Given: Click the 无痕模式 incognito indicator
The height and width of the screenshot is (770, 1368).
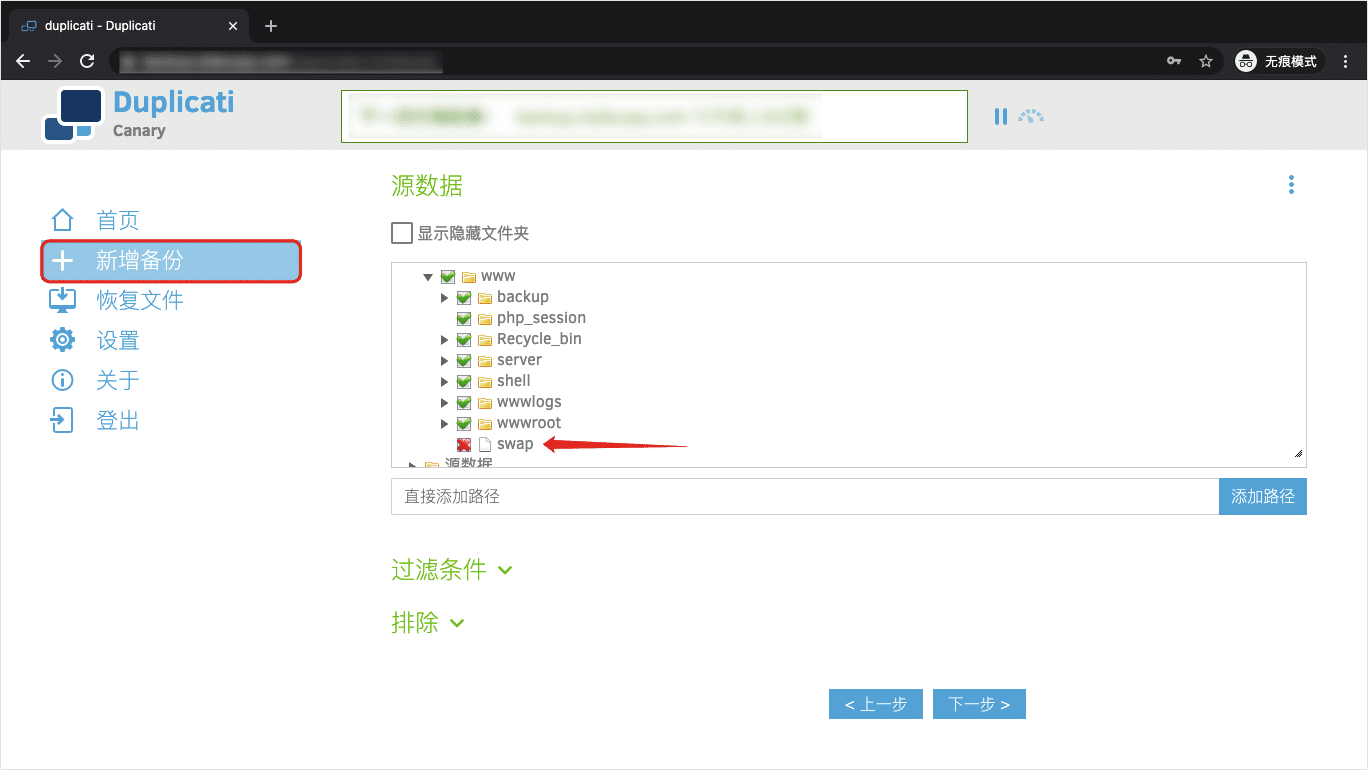Looking at the screenshot, I should (1279, 61).
